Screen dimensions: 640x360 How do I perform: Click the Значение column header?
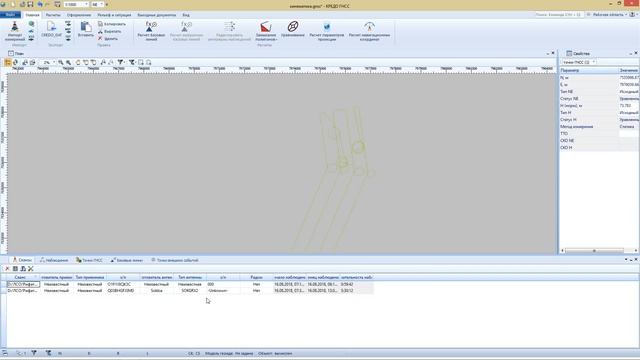[629, 70]
